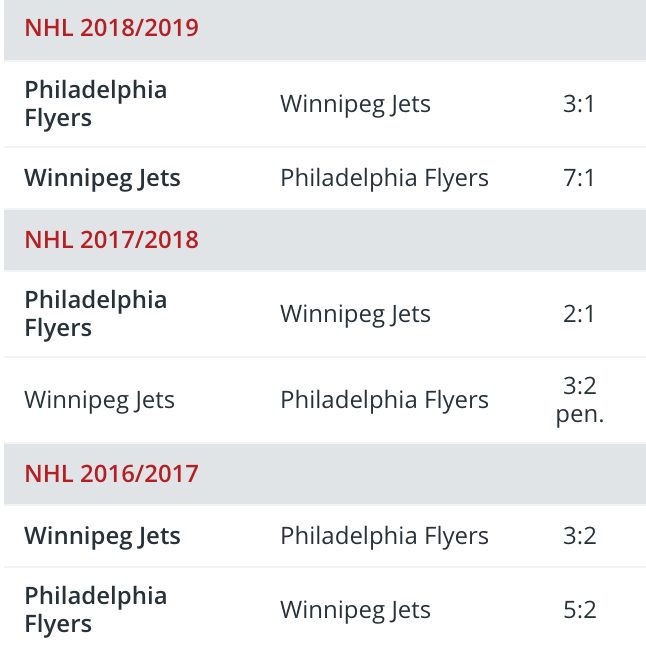Open Winnipeg Jets in the 2:1 match row
Viewport: 646px width, 652px height.
coord(355,314)
